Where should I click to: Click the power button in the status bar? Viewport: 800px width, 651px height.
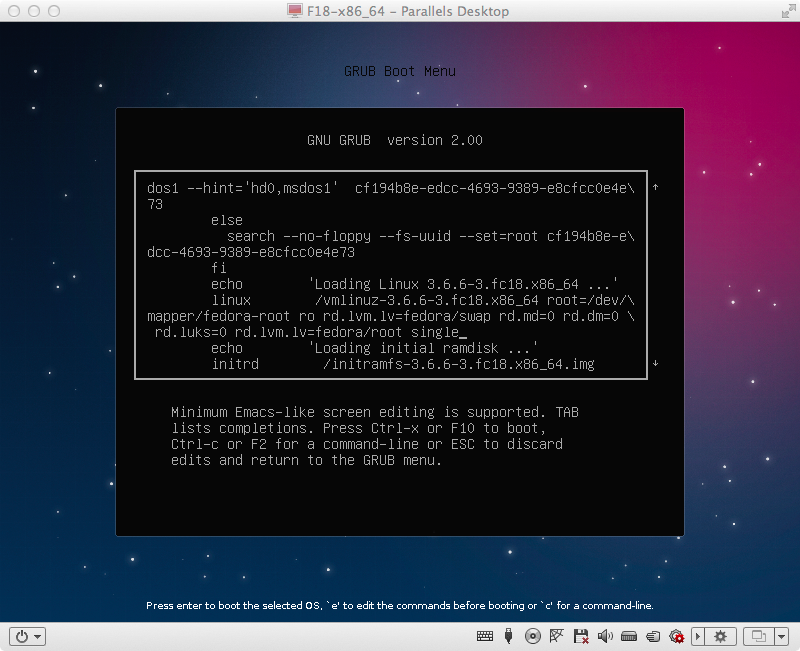(x=22, y=636)
